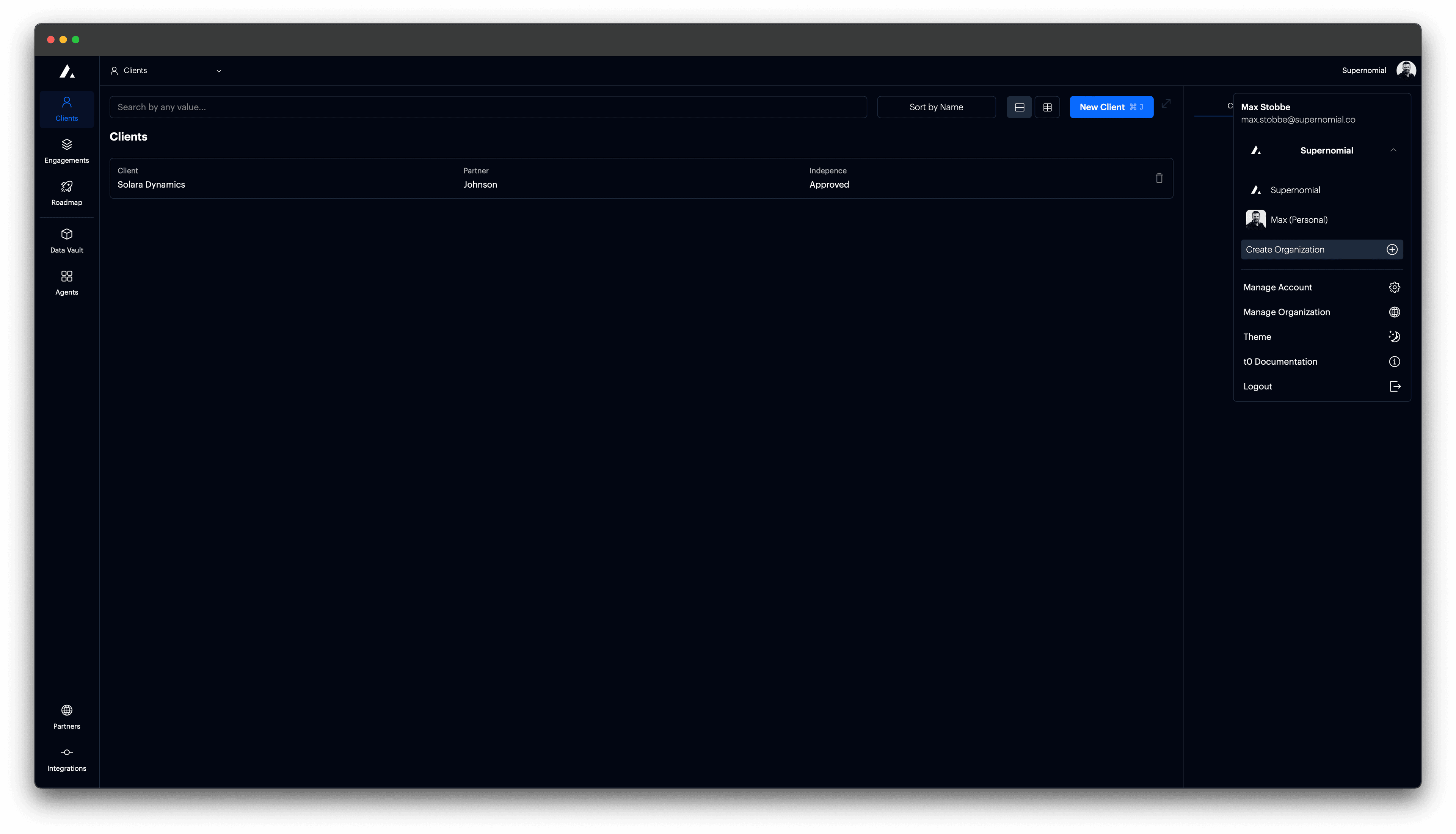This screenshot has width=1456, height=834.
Task: Collapse the Supernomial organization chevron
Action: (1393, 150)
